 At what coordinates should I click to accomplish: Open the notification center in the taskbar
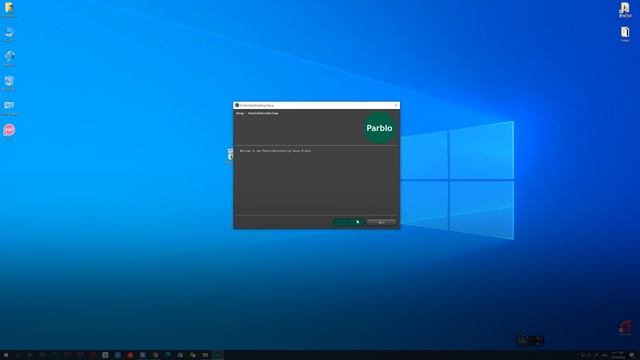[632, 355]
